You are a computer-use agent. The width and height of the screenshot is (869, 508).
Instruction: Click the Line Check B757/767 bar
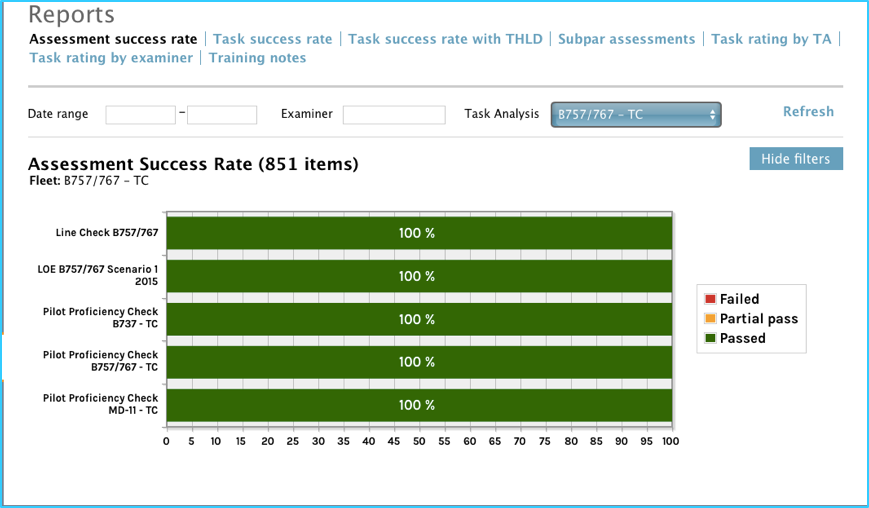[x=419, y=233]
